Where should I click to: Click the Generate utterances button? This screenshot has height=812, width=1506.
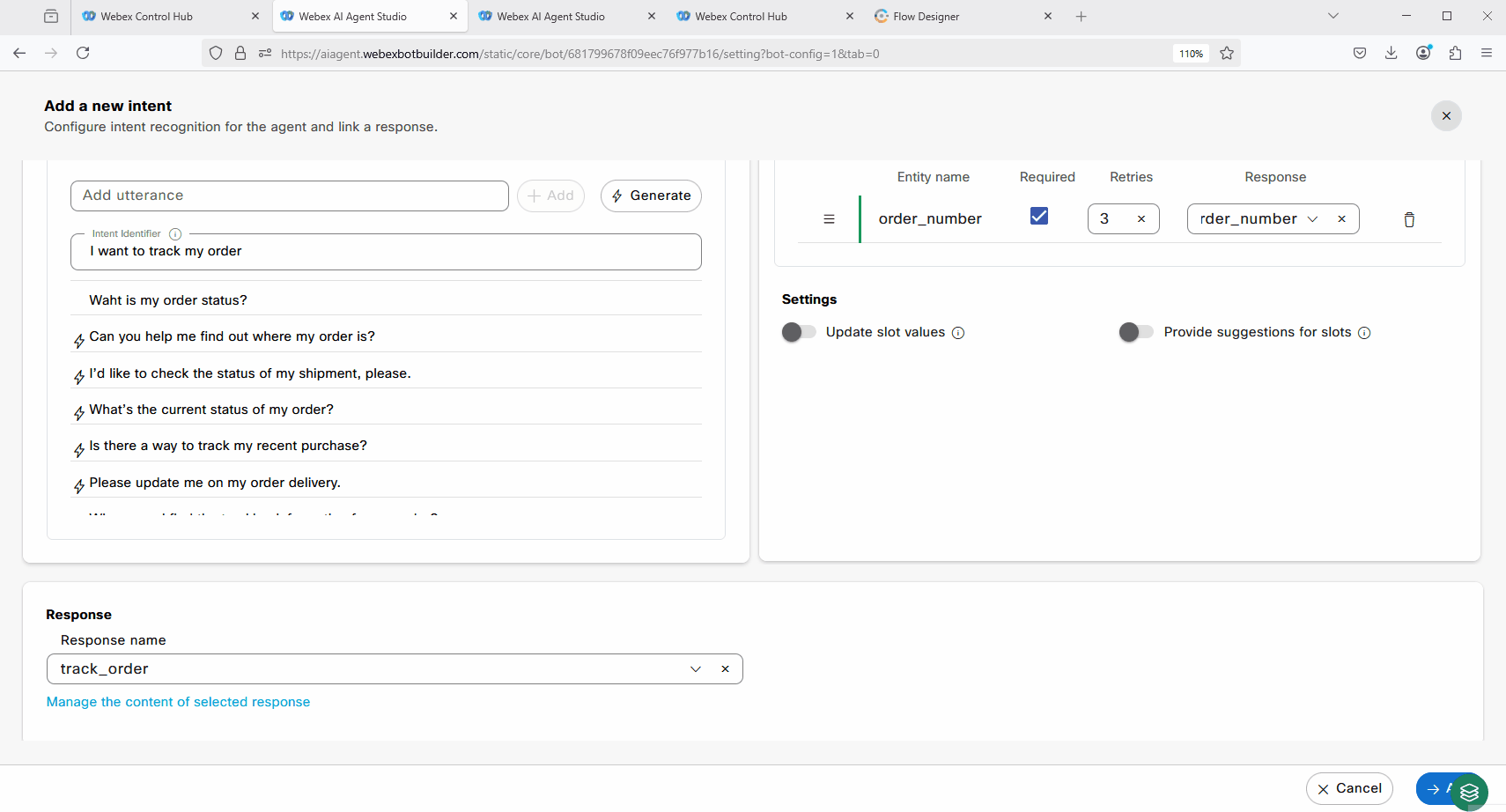pyautogui.click(x=651, y=196)
